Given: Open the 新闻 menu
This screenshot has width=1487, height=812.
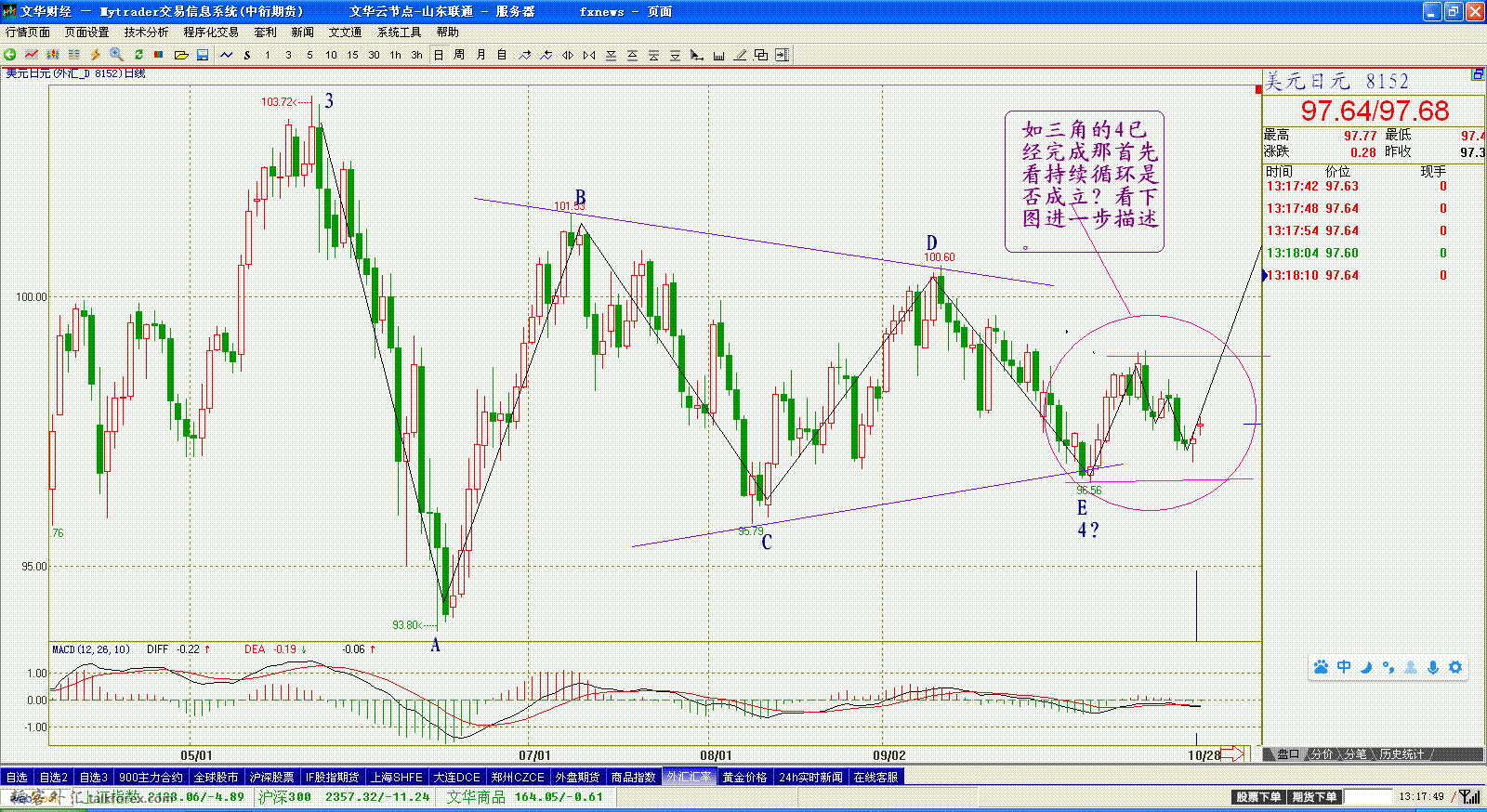Looking at the screenshot, I should tap(302, 33).
